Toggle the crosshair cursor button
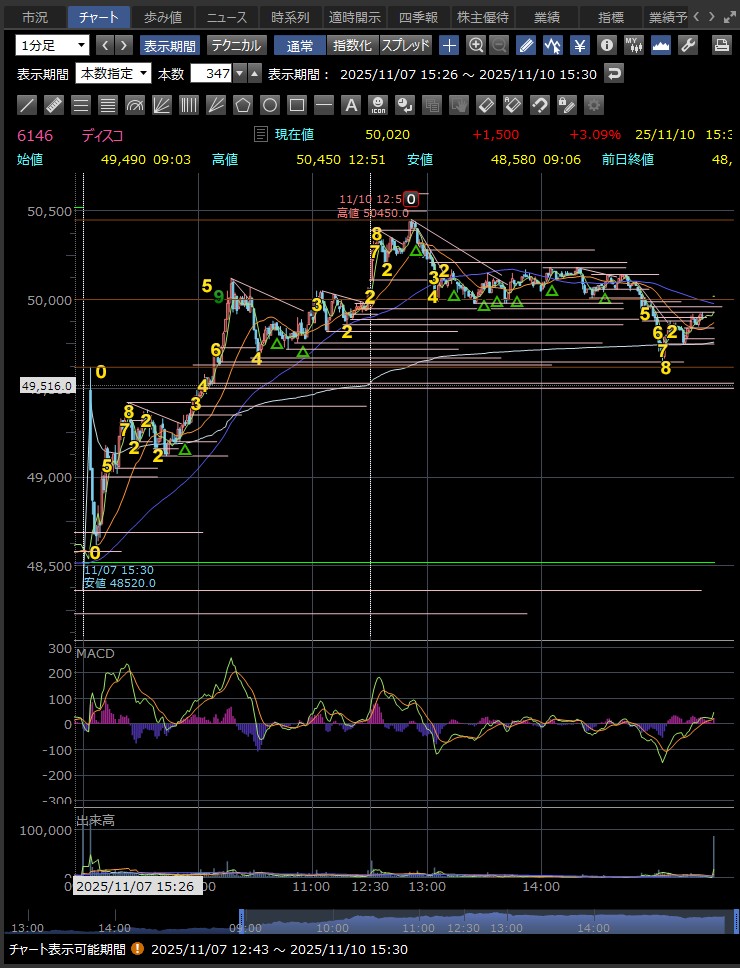740x968 pixels. 450,45
